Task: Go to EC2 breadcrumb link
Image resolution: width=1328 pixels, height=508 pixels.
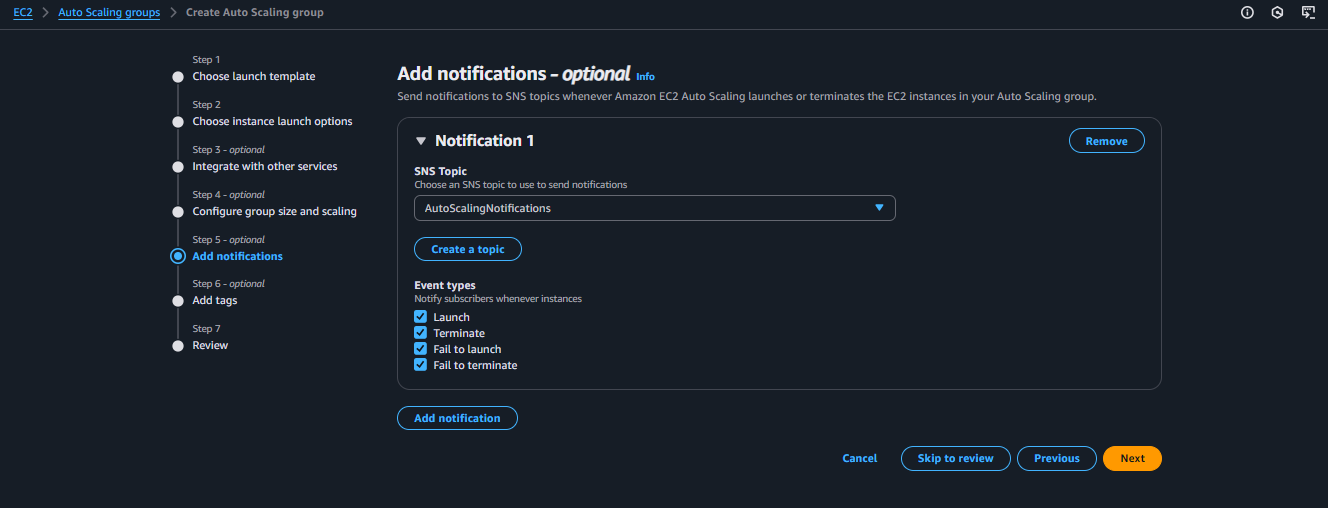Action: tap(23, 13)
